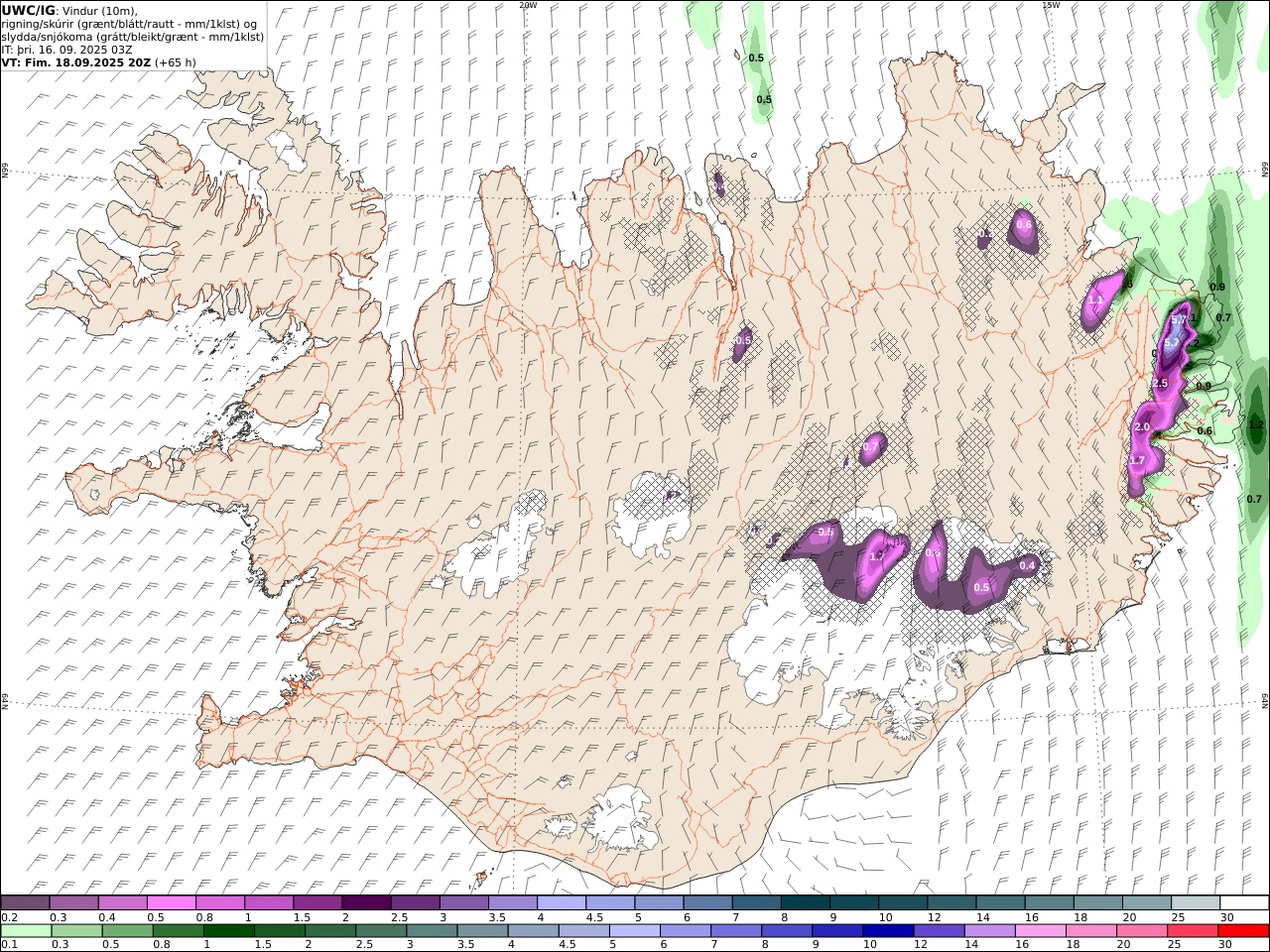Screen dimensions: 1270x952
Task: Click the top-row pink swatch starting at 0.5
Action: point(171,902)
